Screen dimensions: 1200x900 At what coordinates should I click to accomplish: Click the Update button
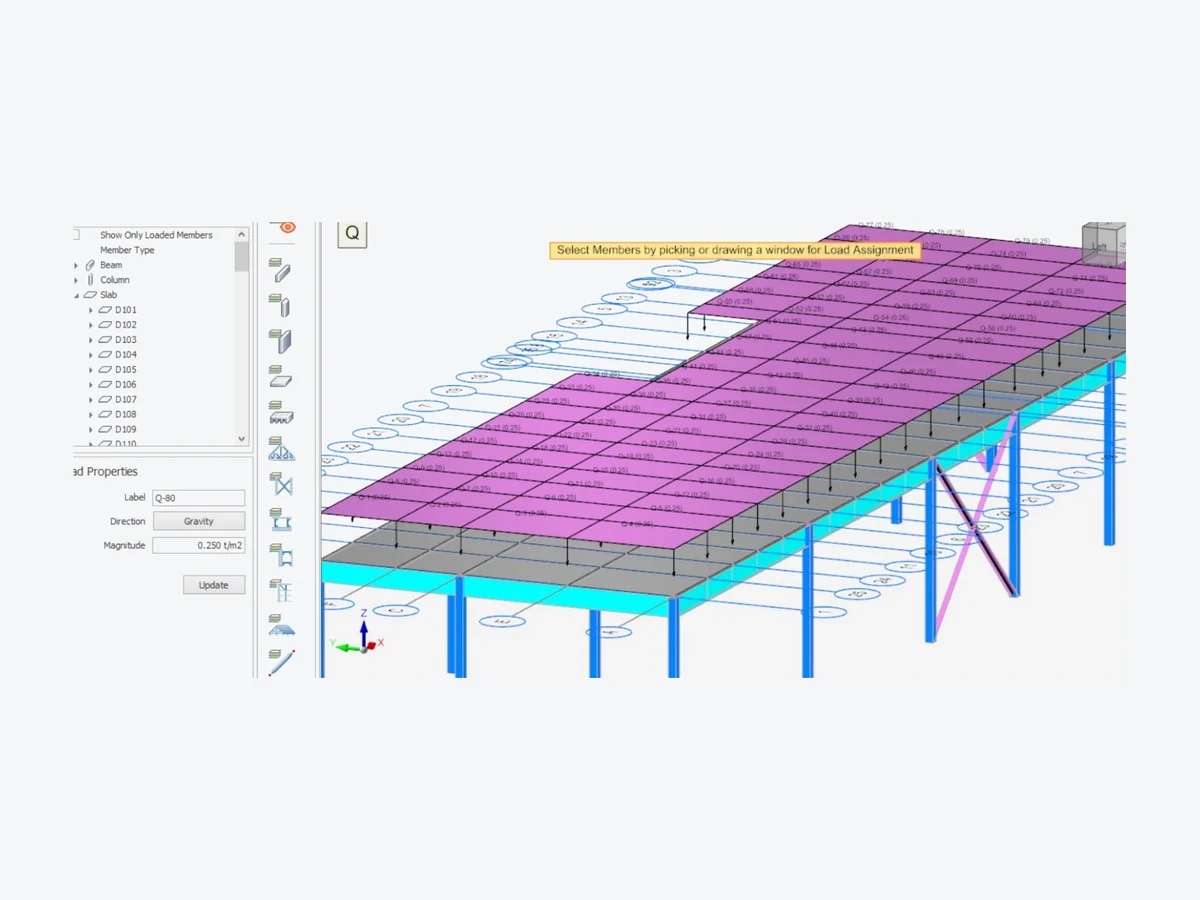click(x=214, y=585)
